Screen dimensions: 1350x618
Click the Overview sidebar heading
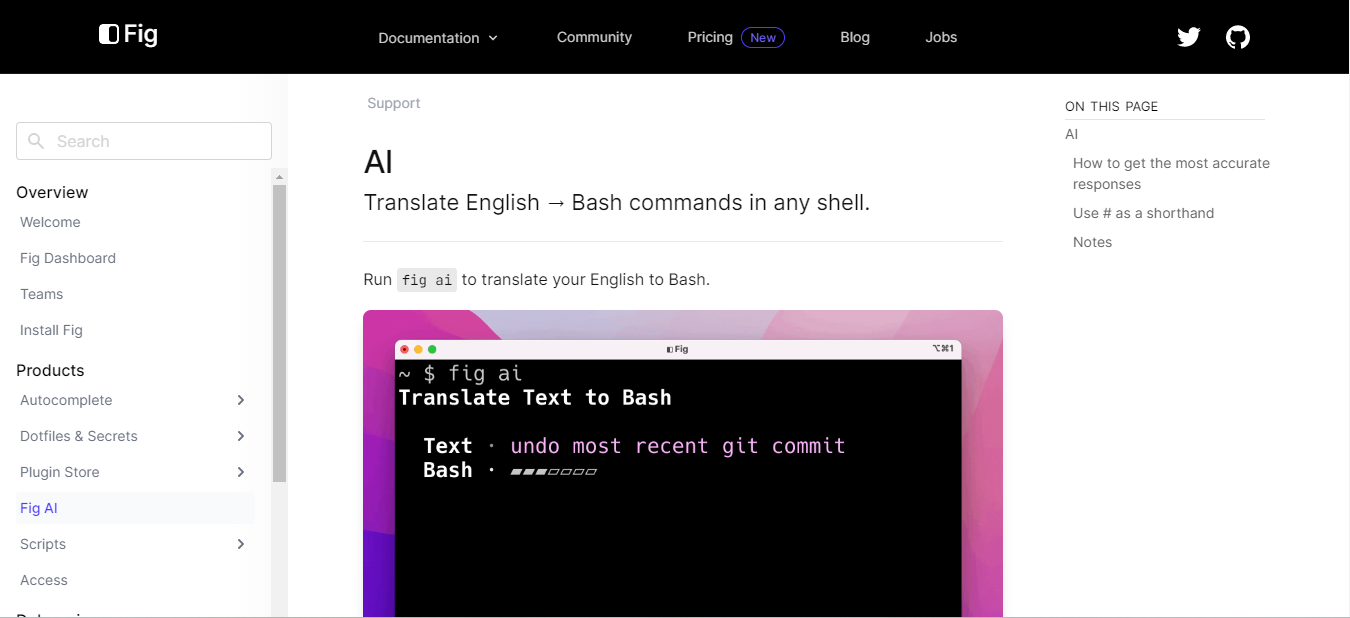(52, 192)
